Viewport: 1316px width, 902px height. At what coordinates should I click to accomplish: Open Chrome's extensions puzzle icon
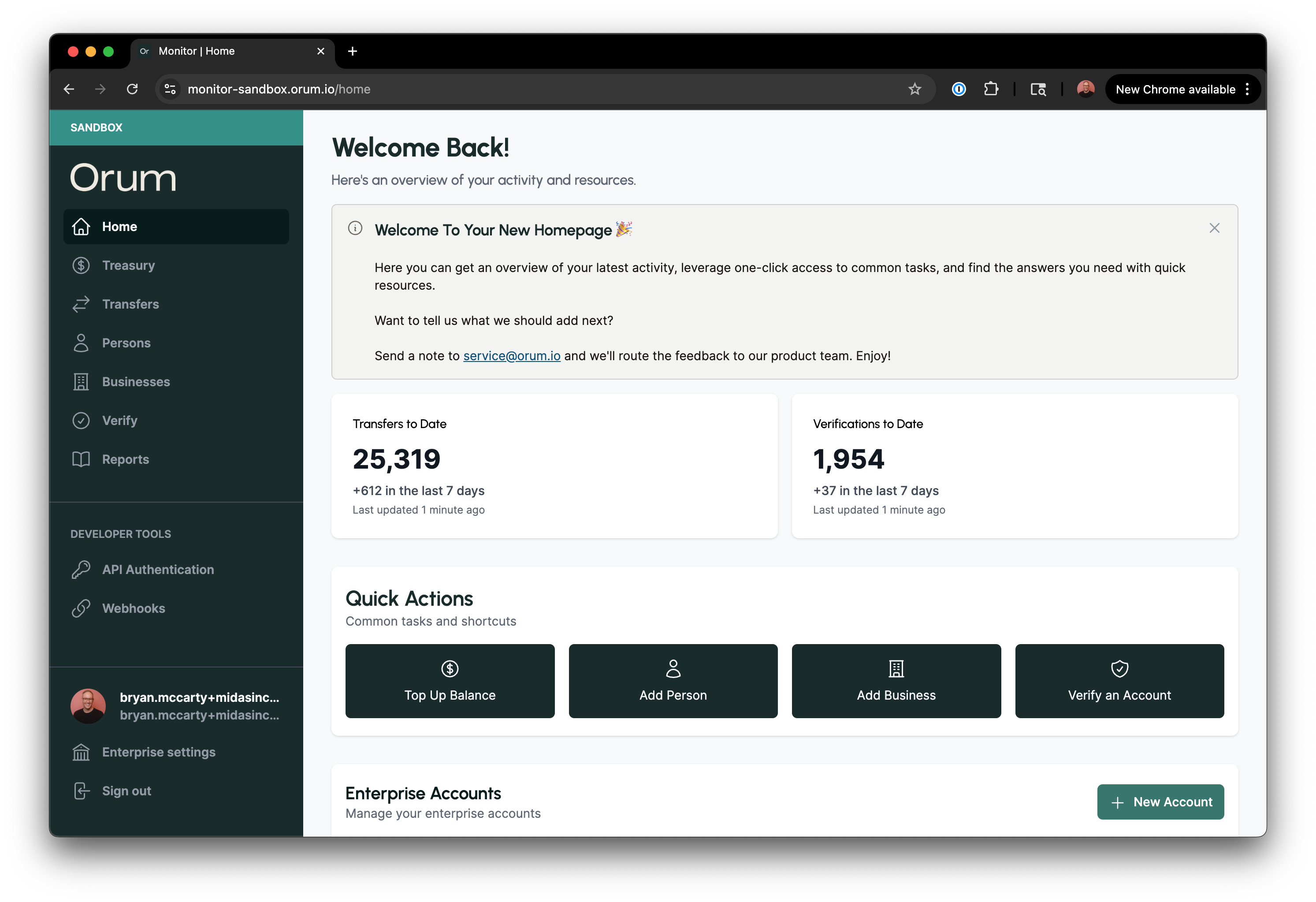pyautogui.click(x=992, y=89)
